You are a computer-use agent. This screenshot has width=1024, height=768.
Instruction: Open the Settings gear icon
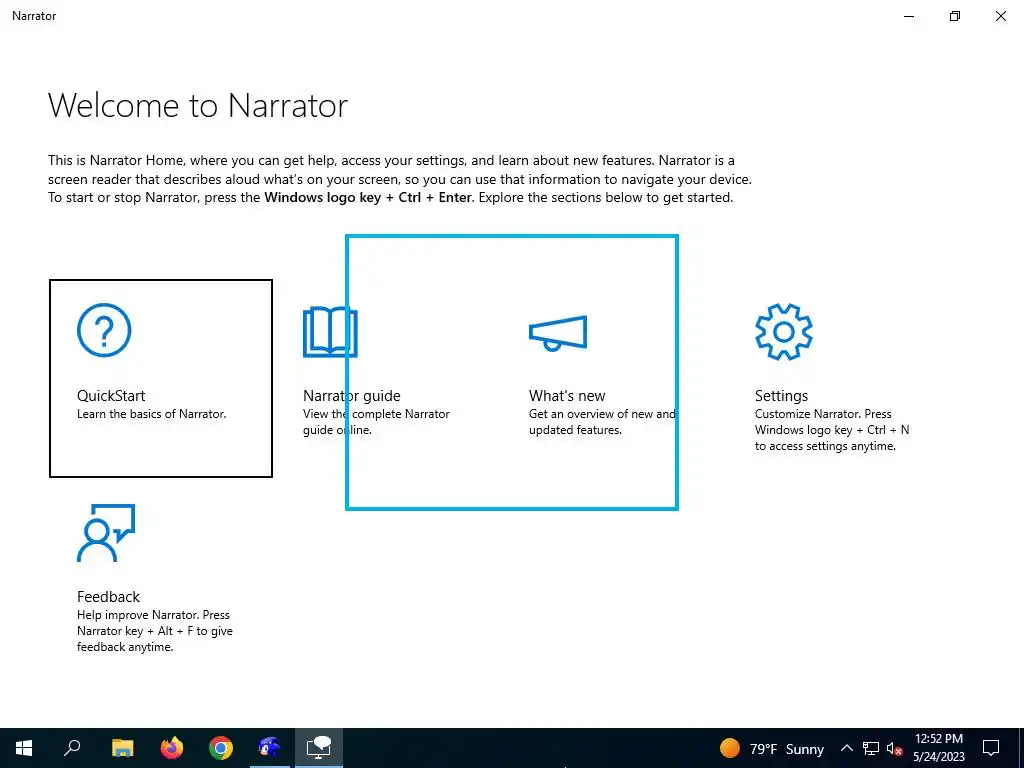coord(784,332)
